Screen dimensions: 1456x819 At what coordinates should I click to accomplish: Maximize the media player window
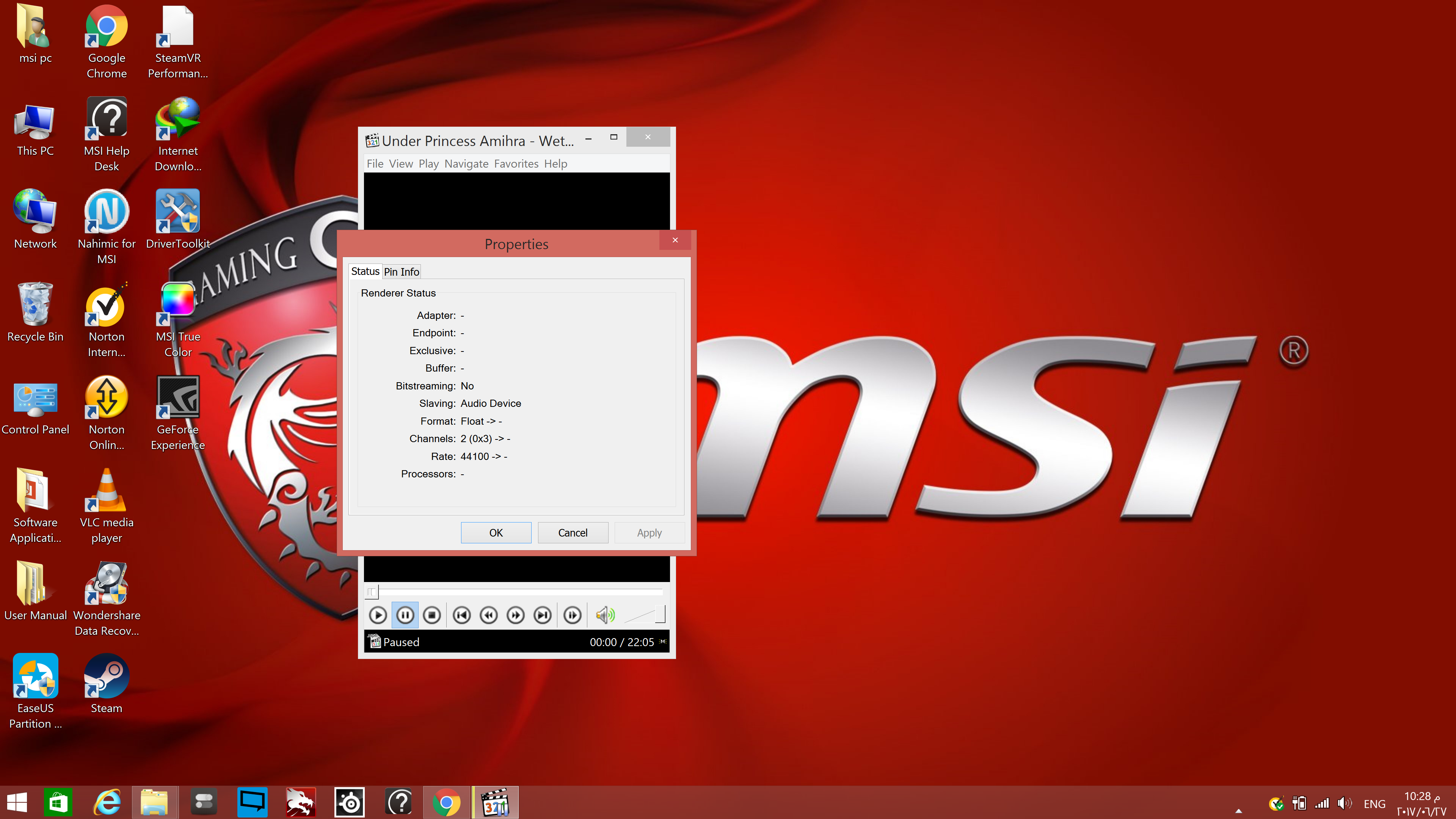tap(614, 137)
